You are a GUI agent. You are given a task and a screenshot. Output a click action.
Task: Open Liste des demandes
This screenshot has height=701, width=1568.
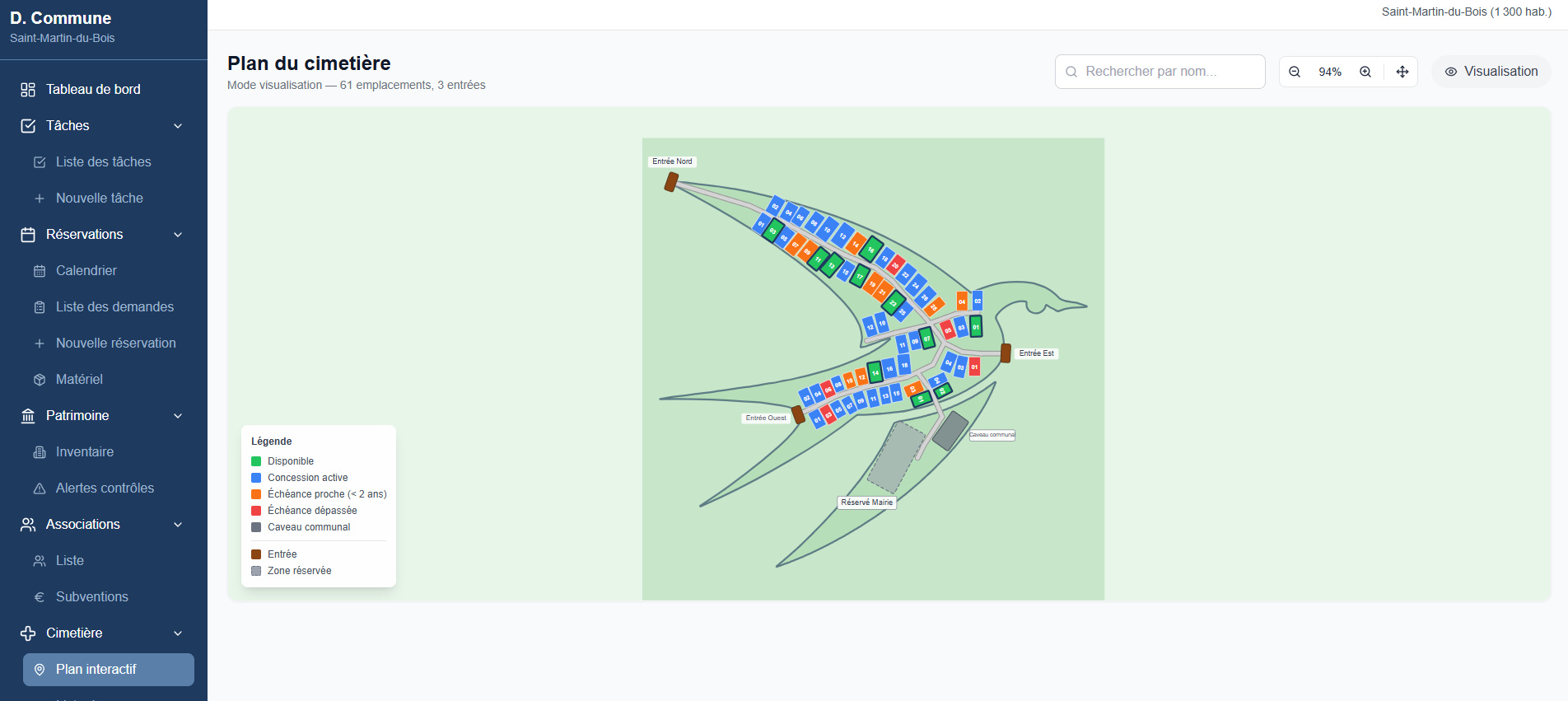point(114,306)
